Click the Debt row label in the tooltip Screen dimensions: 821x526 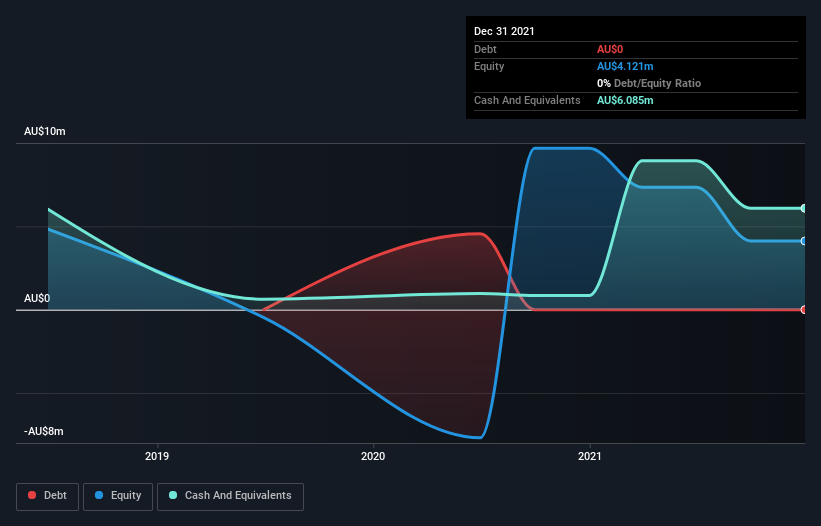point(485,49)
